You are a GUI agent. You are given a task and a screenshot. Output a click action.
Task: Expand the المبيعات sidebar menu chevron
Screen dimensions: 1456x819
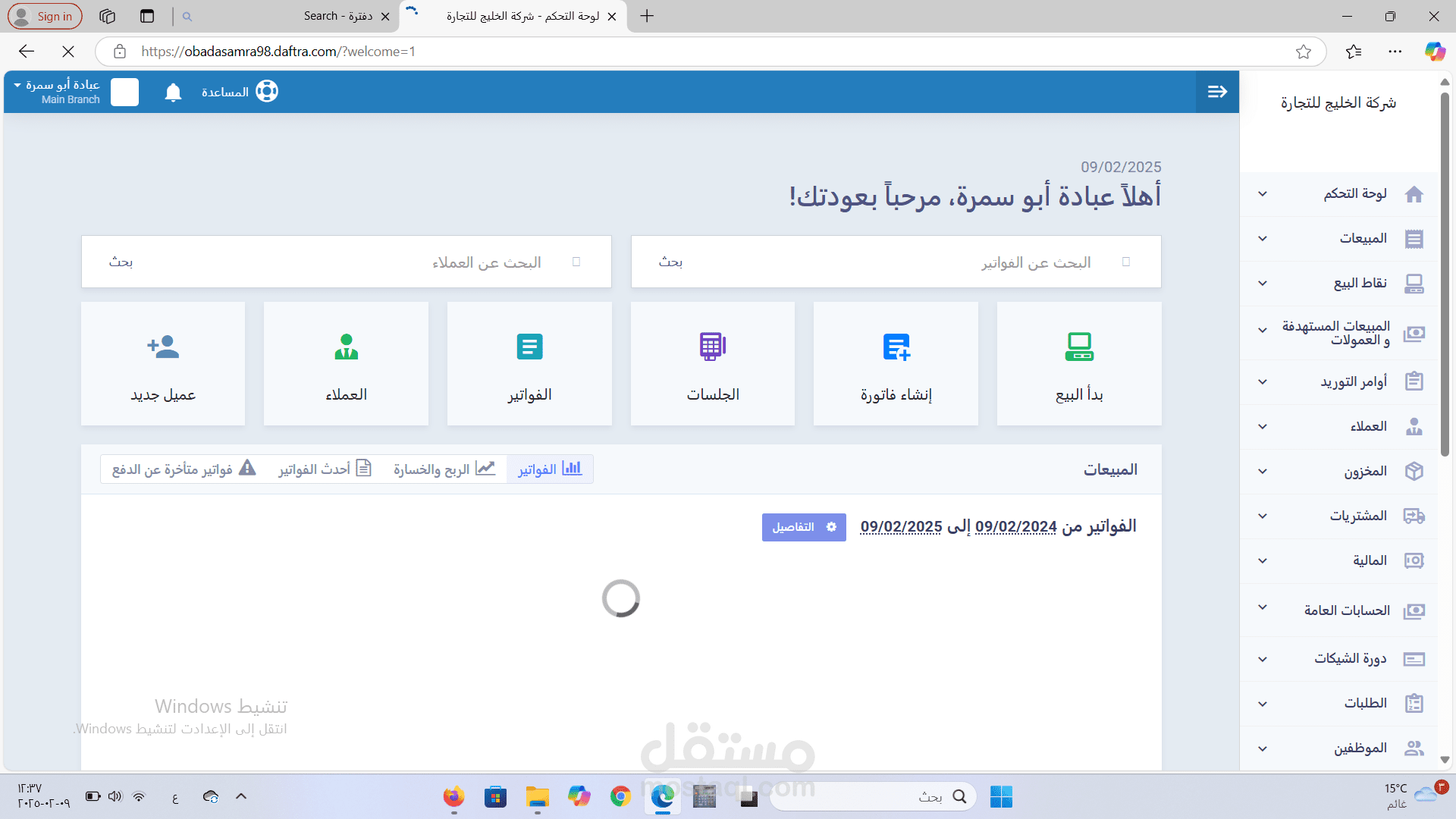(1263, 239)
